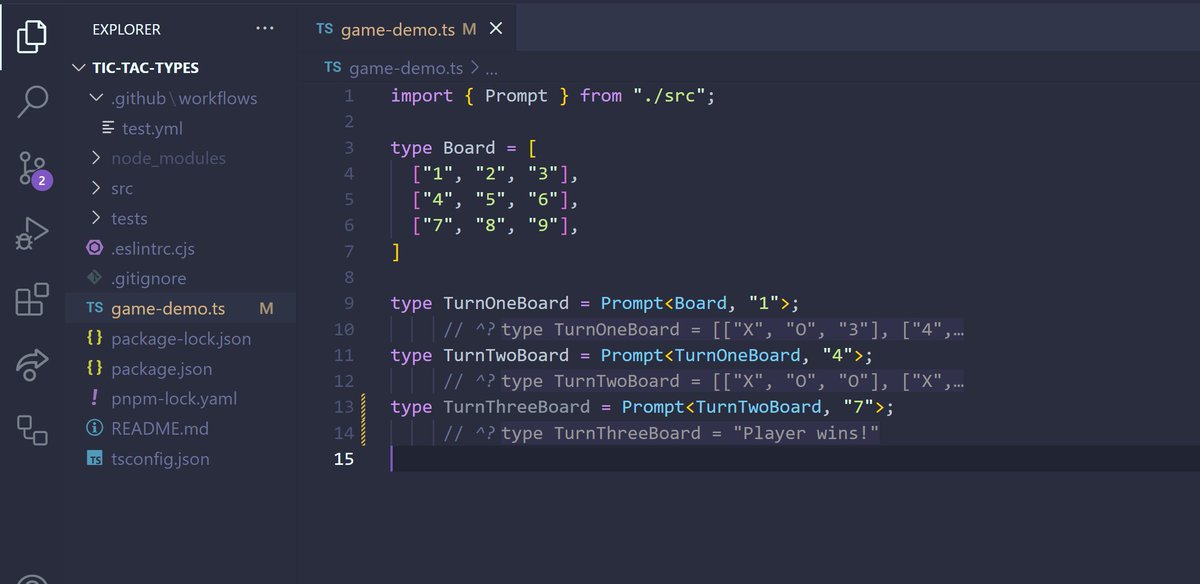This screenshot has height=584, width=1200.
Task: Open the .gitignore file
Action: [x=148, y=278]
